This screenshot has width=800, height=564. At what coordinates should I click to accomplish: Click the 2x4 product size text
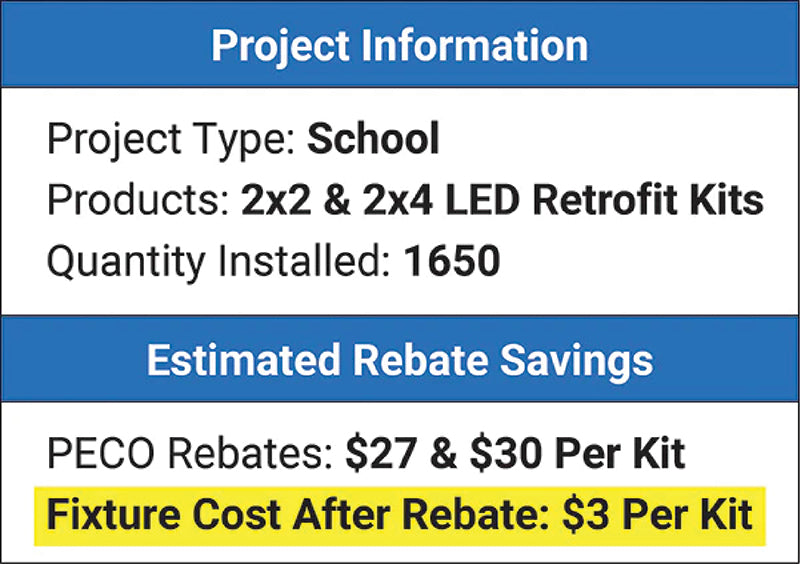[398, 200]
